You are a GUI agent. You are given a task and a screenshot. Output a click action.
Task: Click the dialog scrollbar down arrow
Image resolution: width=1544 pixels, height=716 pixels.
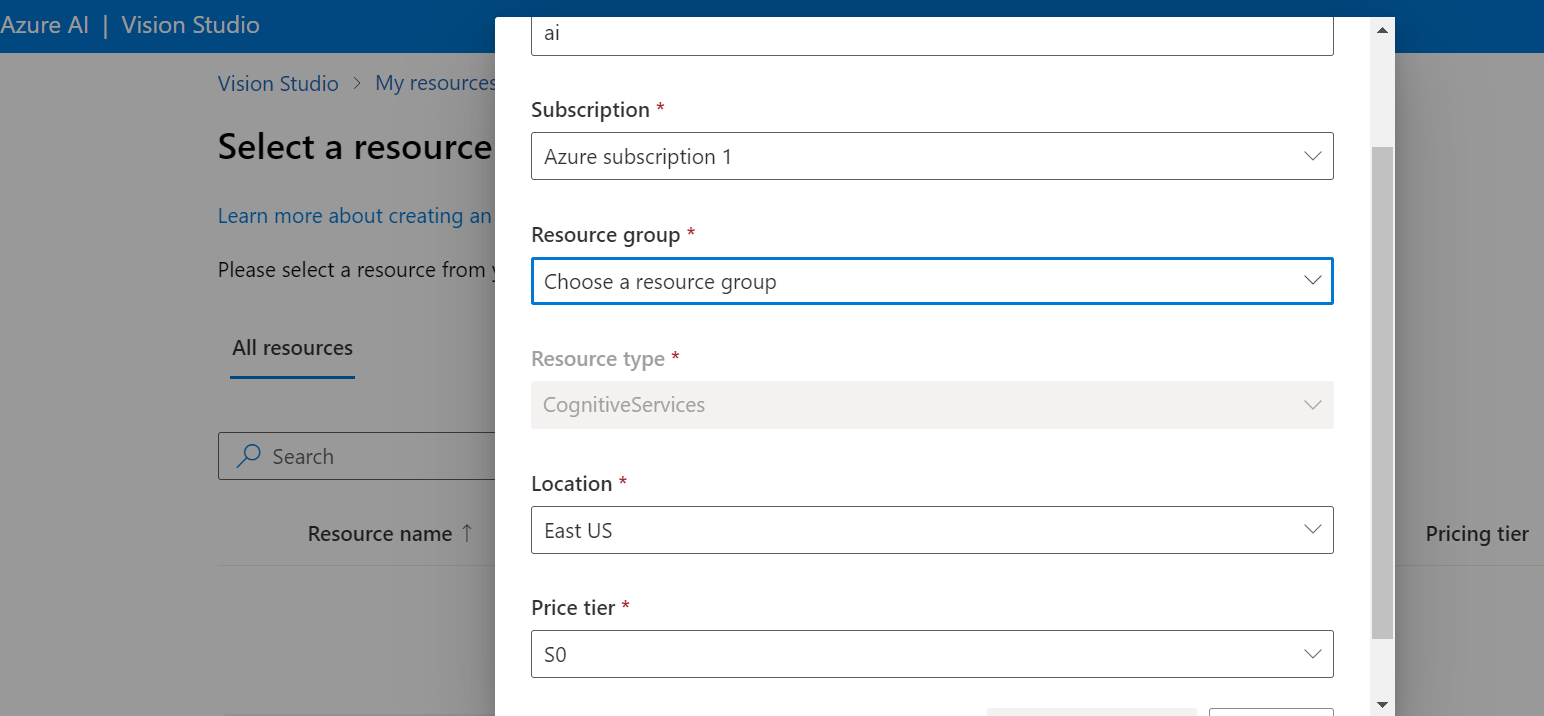tap(1383, 704)
